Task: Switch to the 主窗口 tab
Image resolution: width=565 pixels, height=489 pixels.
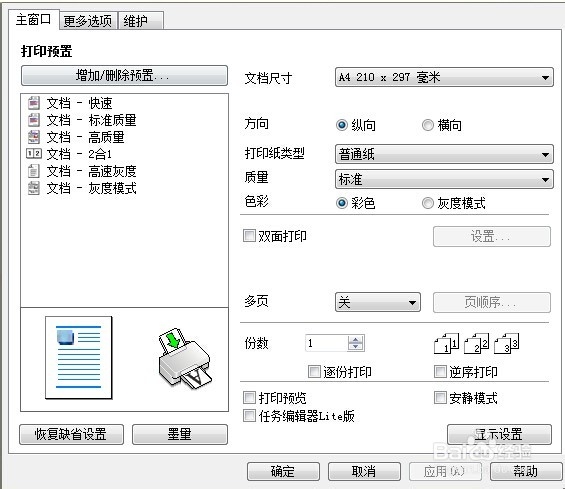Action: point(33,19)
